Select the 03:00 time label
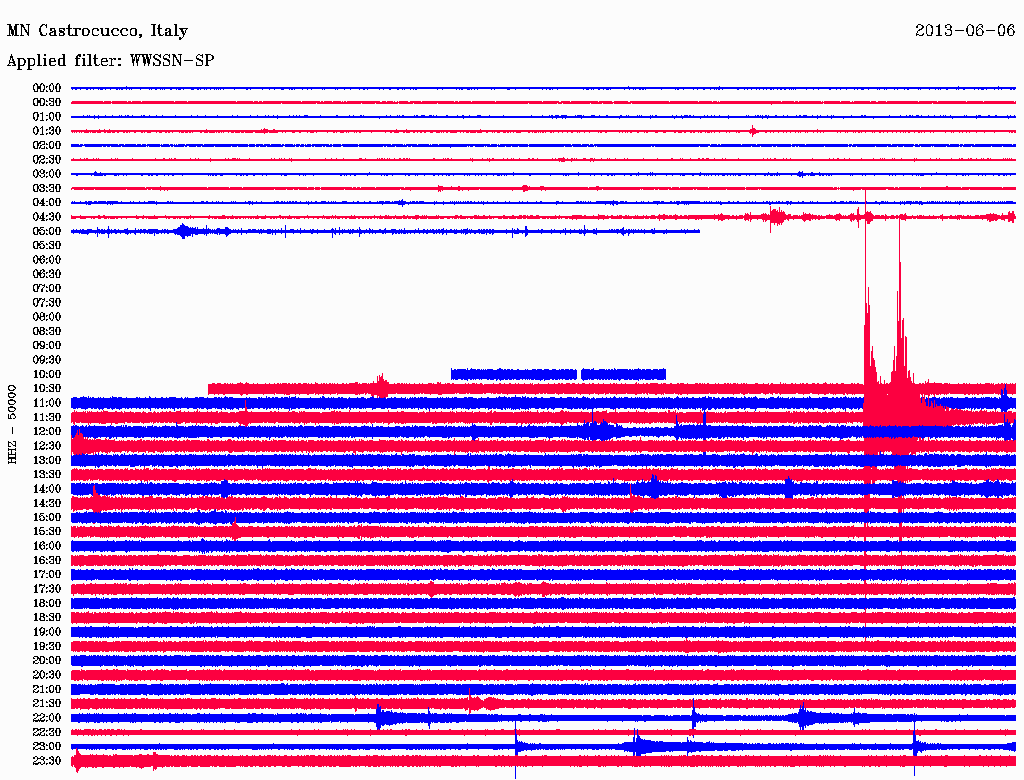The width and height of the screenshot is (1024, 780). (x=47, y=174)
